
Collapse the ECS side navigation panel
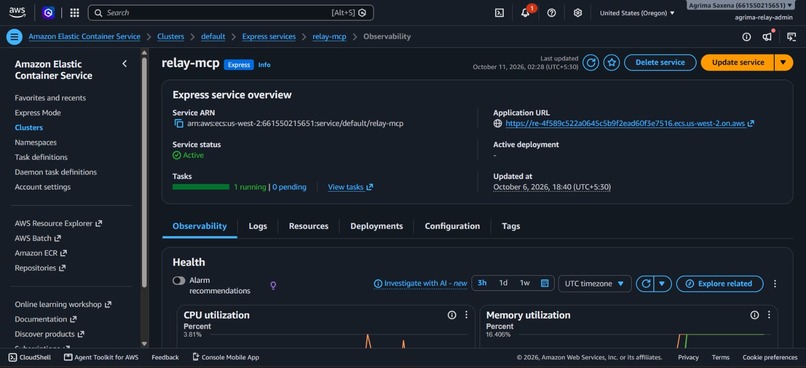click(x=124, y=64)
